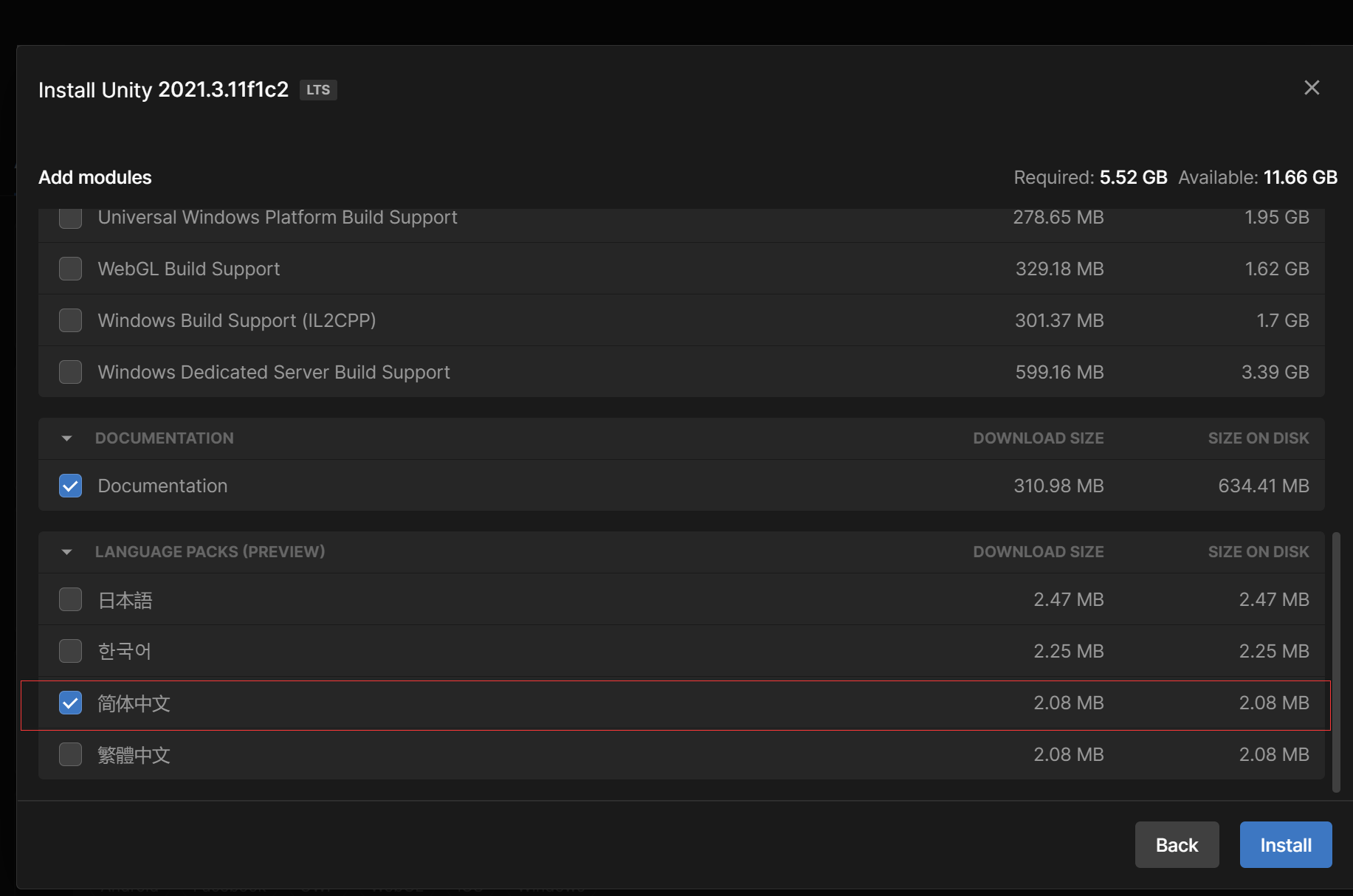
Task: Collapse the Documentation section arrow
Action: tap(67, 438)
